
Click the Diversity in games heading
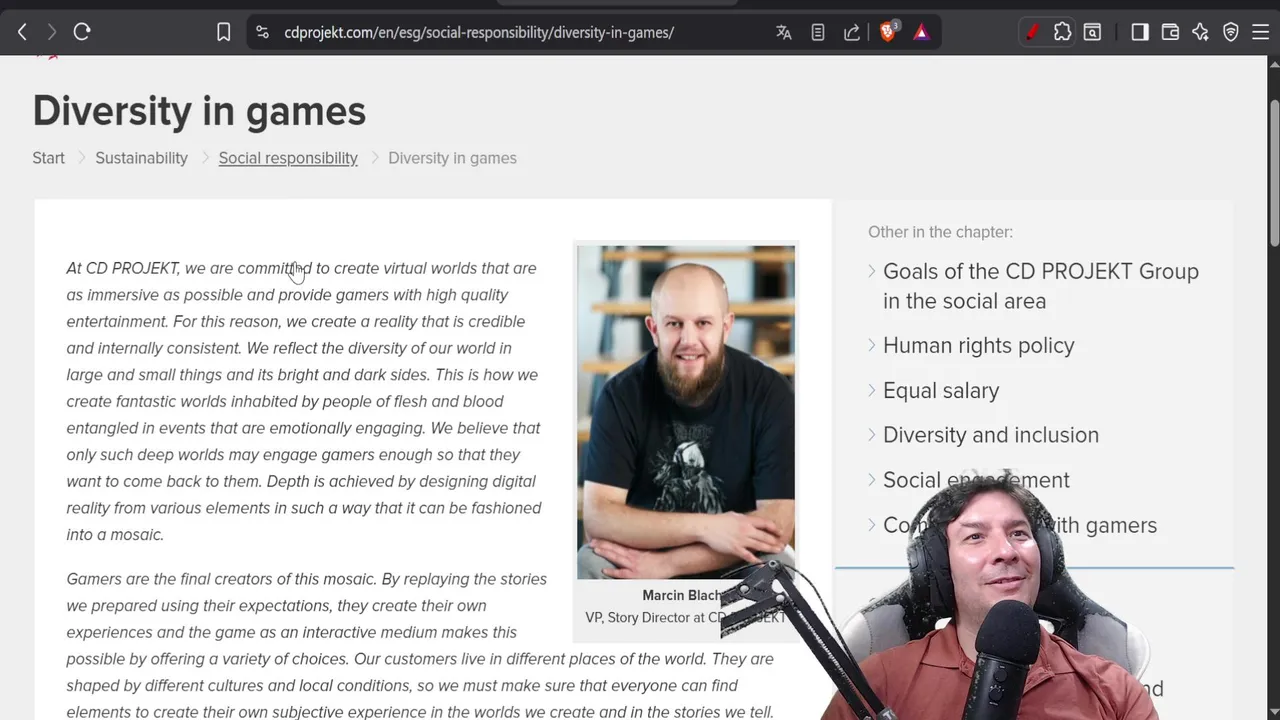click(199, 111)
